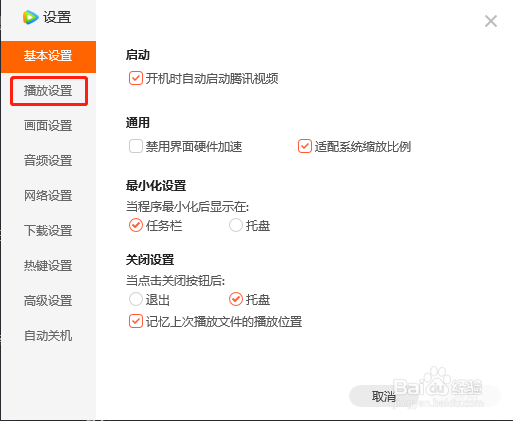Open the 基本设置 tab
513x421 pixels.
pyautogui.click(x=48, y=57)
